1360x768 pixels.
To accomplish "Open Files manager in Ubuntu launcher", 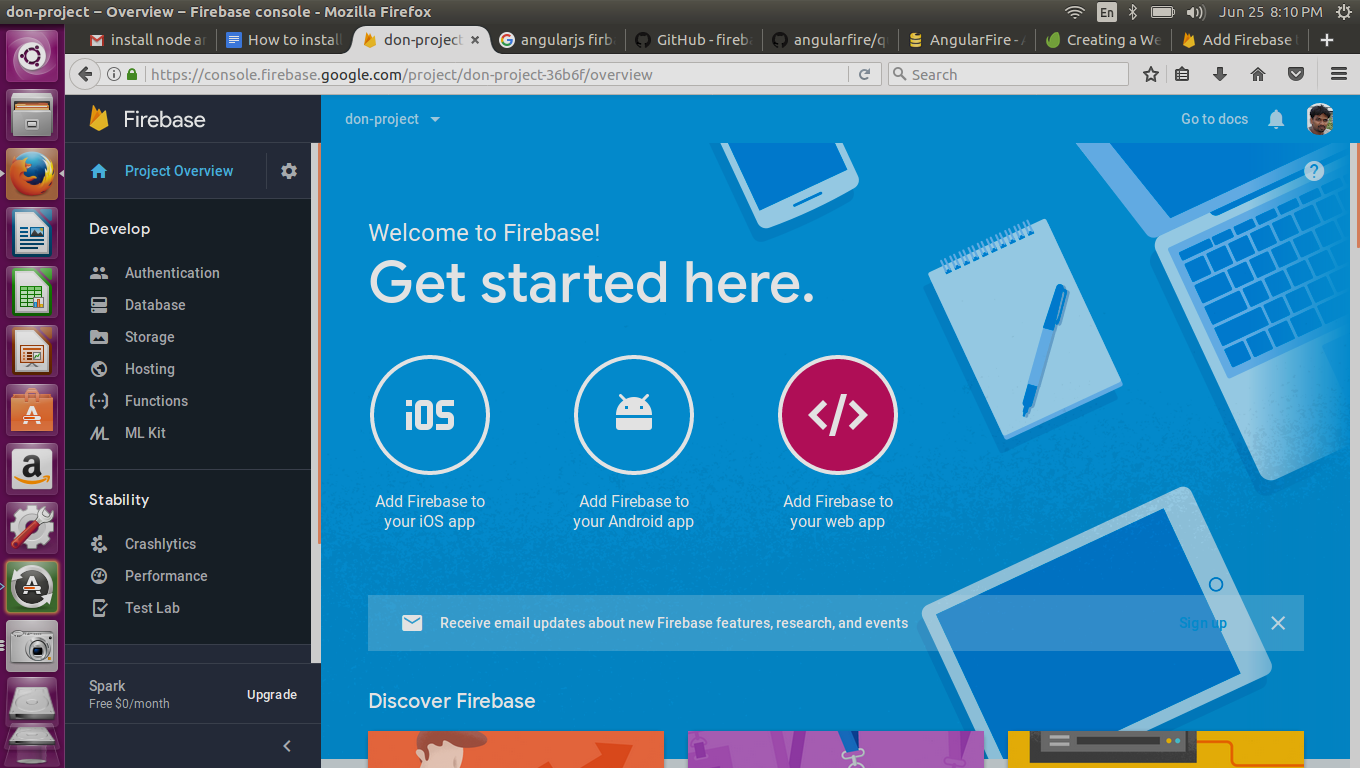I will (x=33, y=114).
